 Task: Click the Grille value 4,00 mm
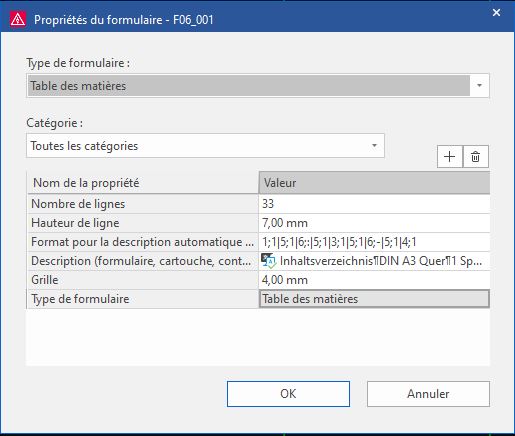click(x=374, y=280)
